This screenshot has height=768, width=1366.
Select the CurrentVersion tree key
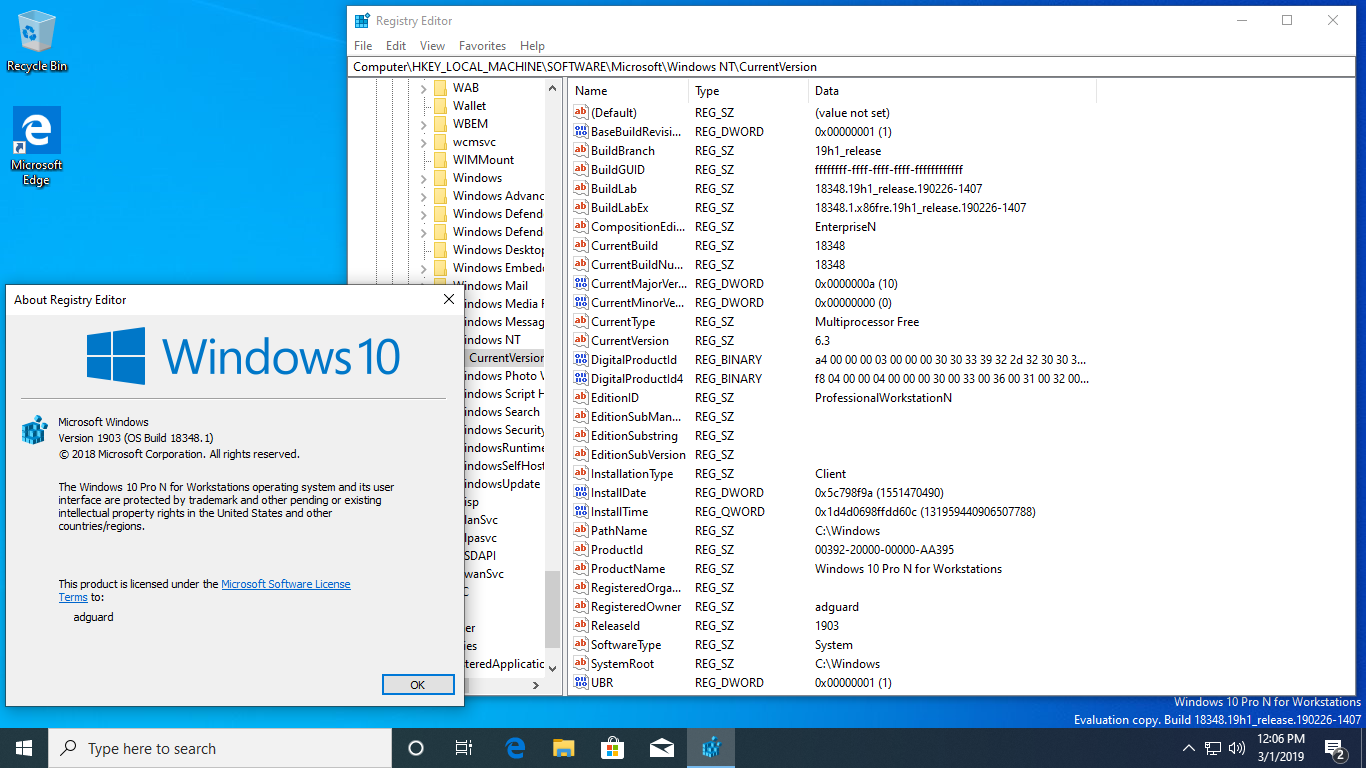point(505,358)
